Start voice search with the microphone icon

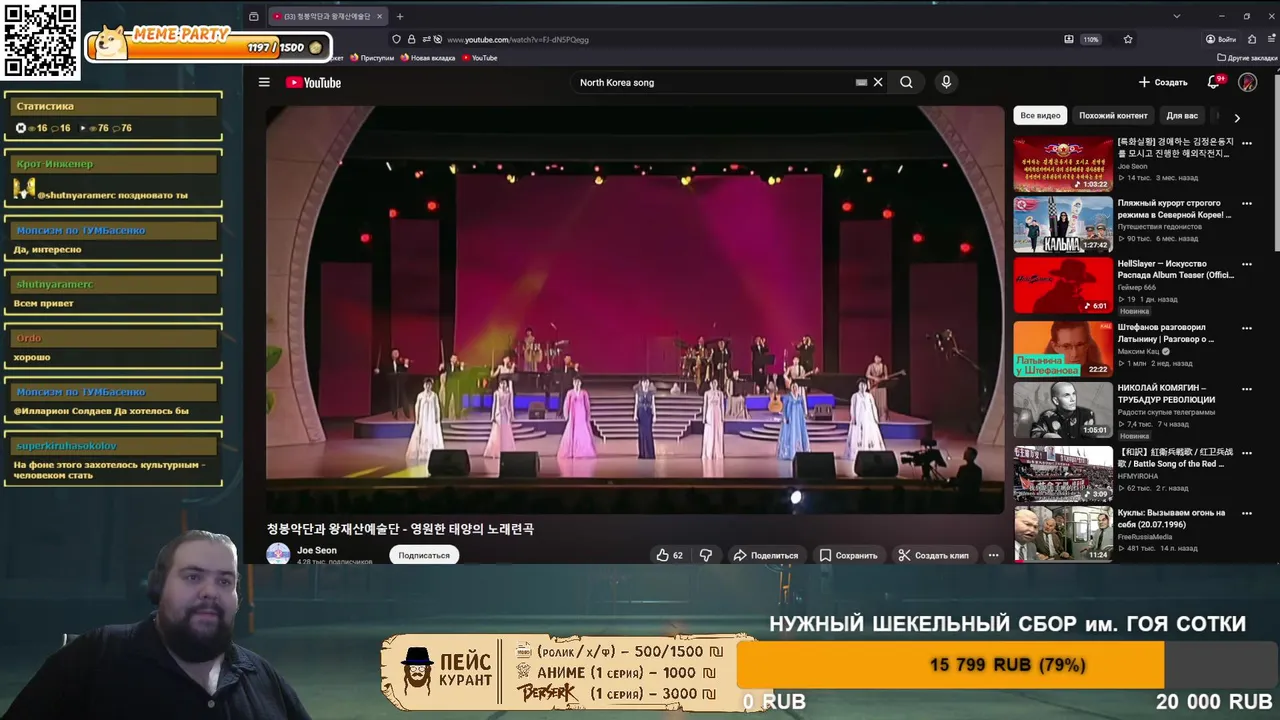946,82
